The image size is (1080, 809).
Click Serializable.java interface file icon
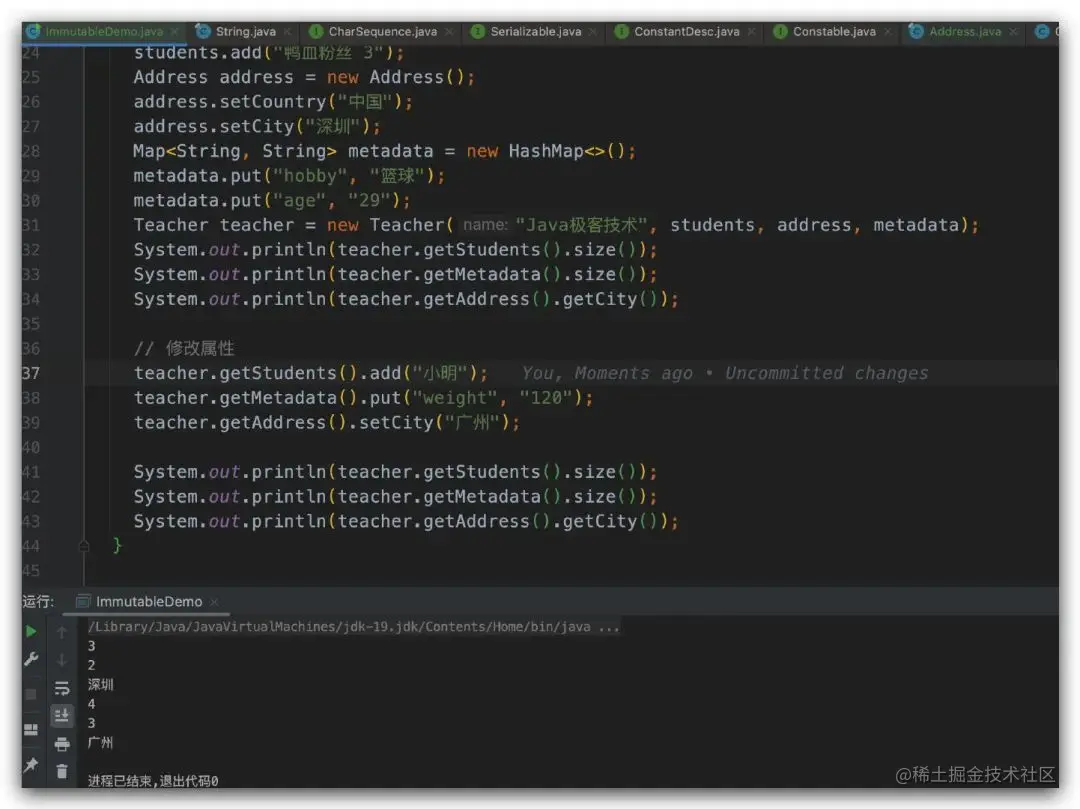point(477,32)
